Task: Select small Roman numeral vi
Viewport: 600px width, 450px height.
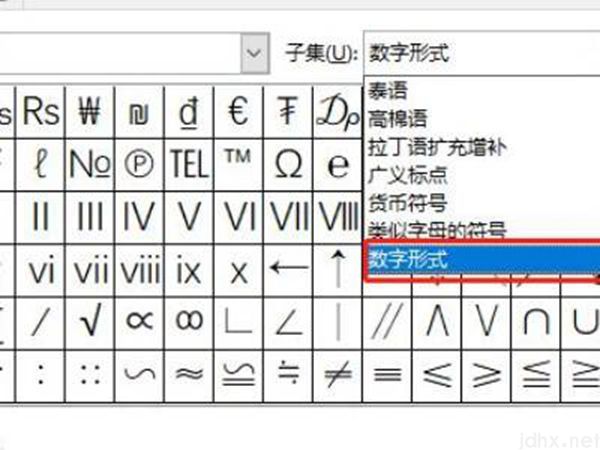Action: (x=41, y=271)
